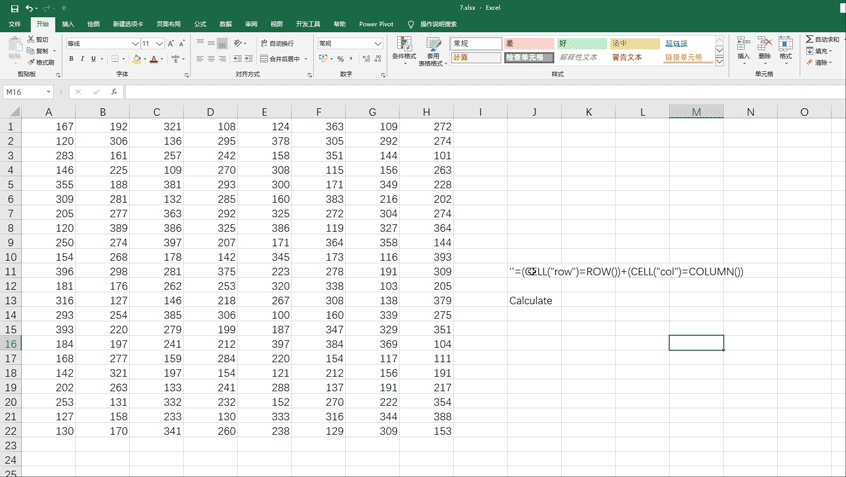846x477 pixels.
Task: Open font color dropdown arrow
Action: tap(162, 59)
